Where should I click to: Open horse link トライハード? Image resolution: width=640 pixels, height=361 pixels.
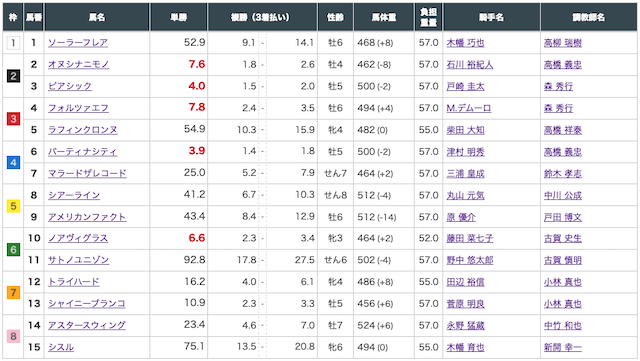click(74, 282)
